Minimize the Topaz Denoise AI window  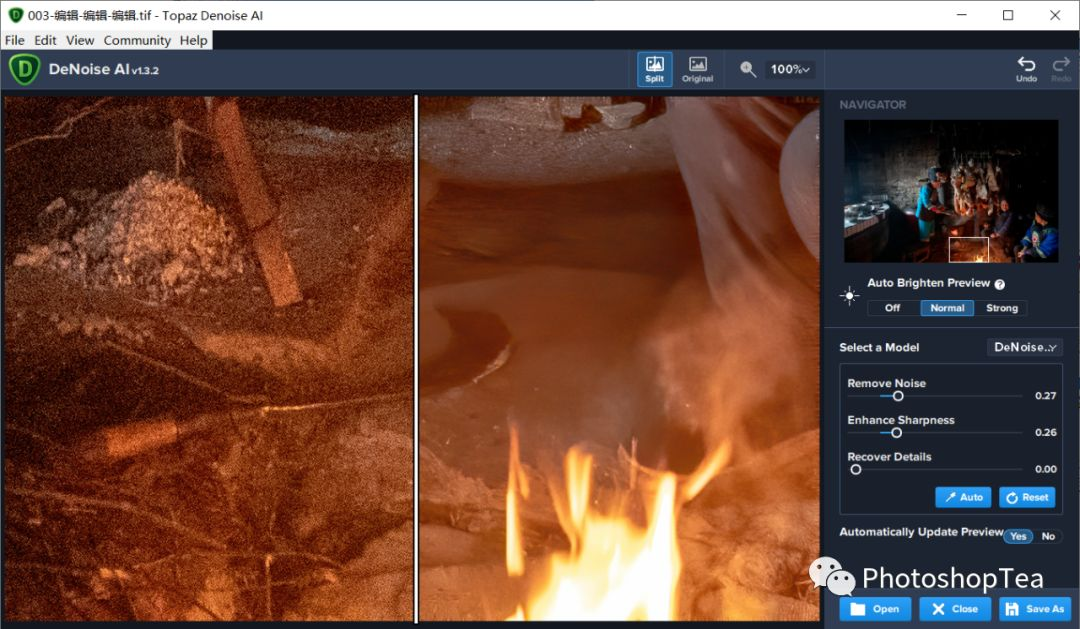pyautogui.click(x=962, y=14)
